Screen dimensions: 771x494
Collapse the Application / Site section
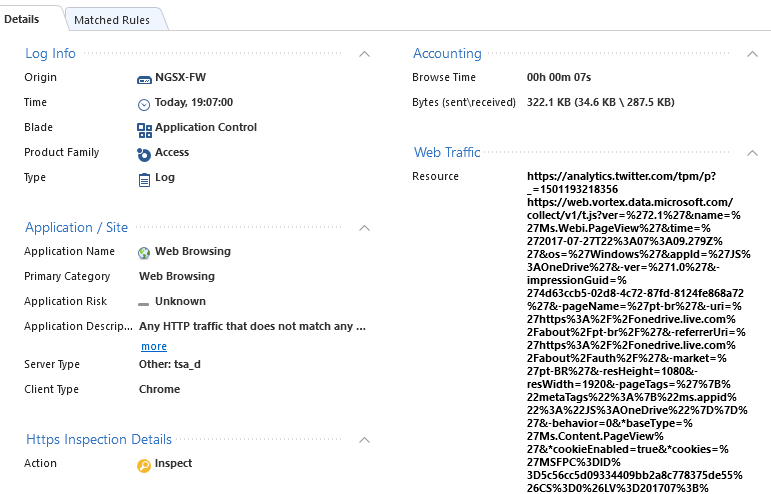364,228
